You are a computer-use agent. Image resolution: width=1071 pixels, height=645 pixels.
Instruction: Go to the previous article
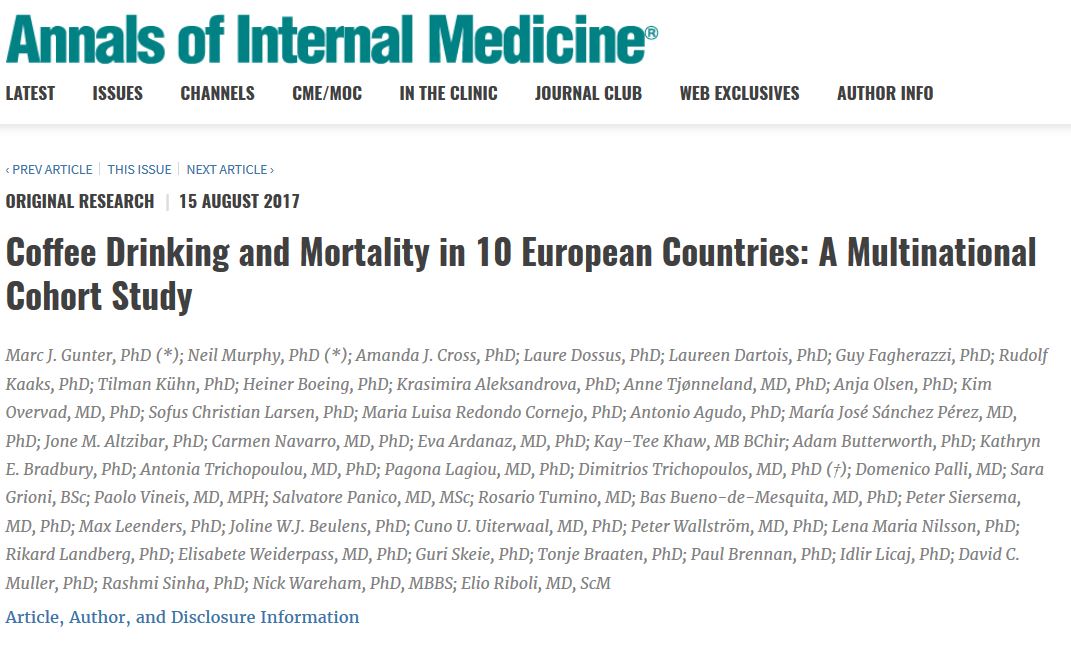pos(49,170)
